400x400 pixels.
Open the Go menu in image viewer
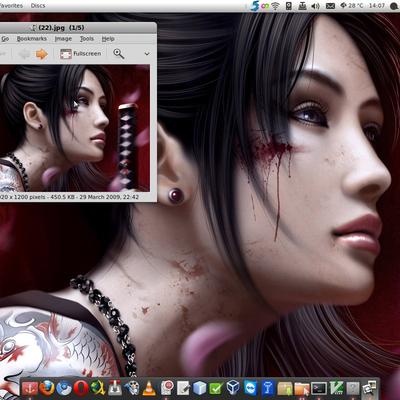[5, 39]
